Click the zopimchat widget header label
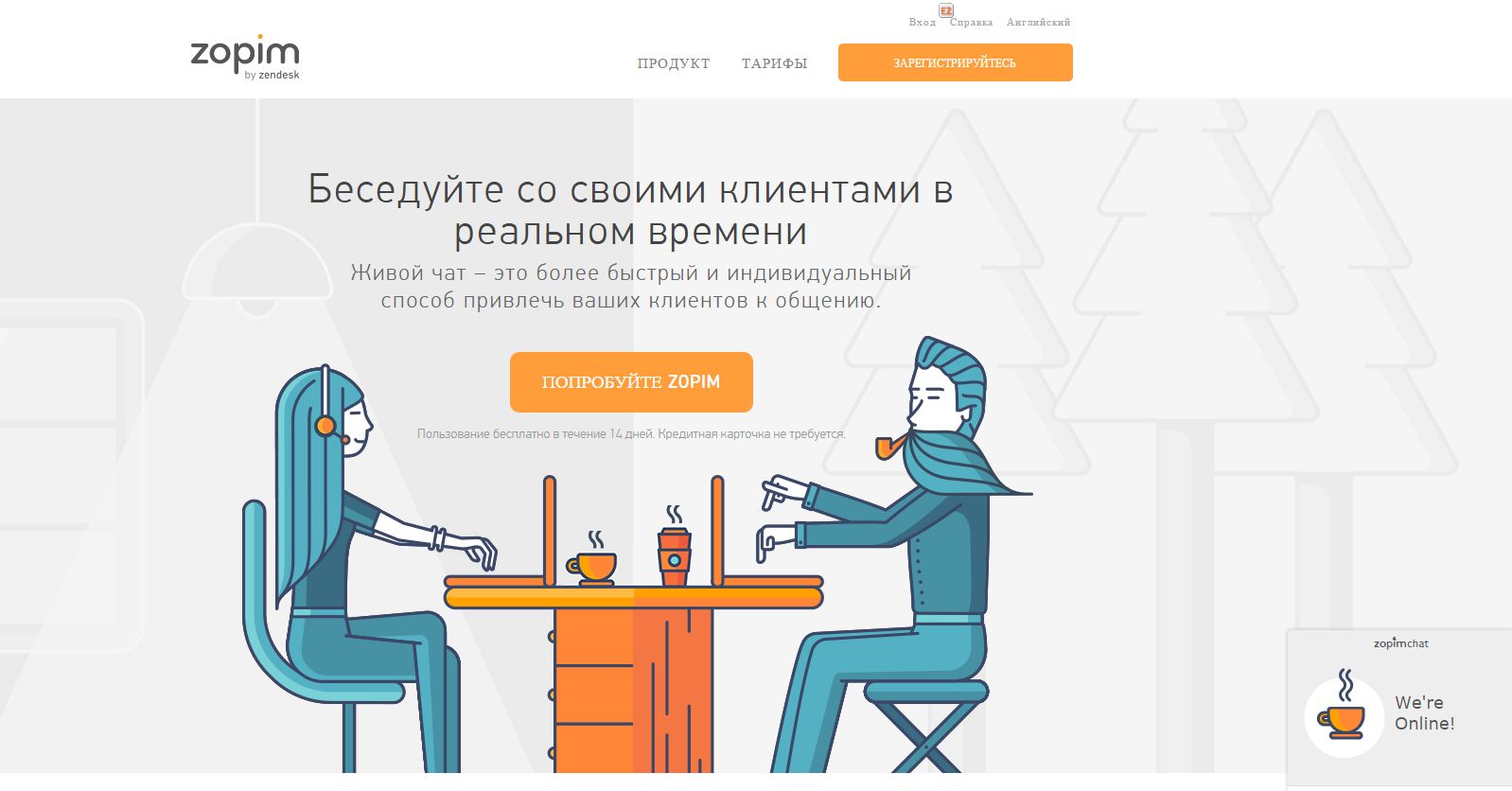 pos(1400,643)
